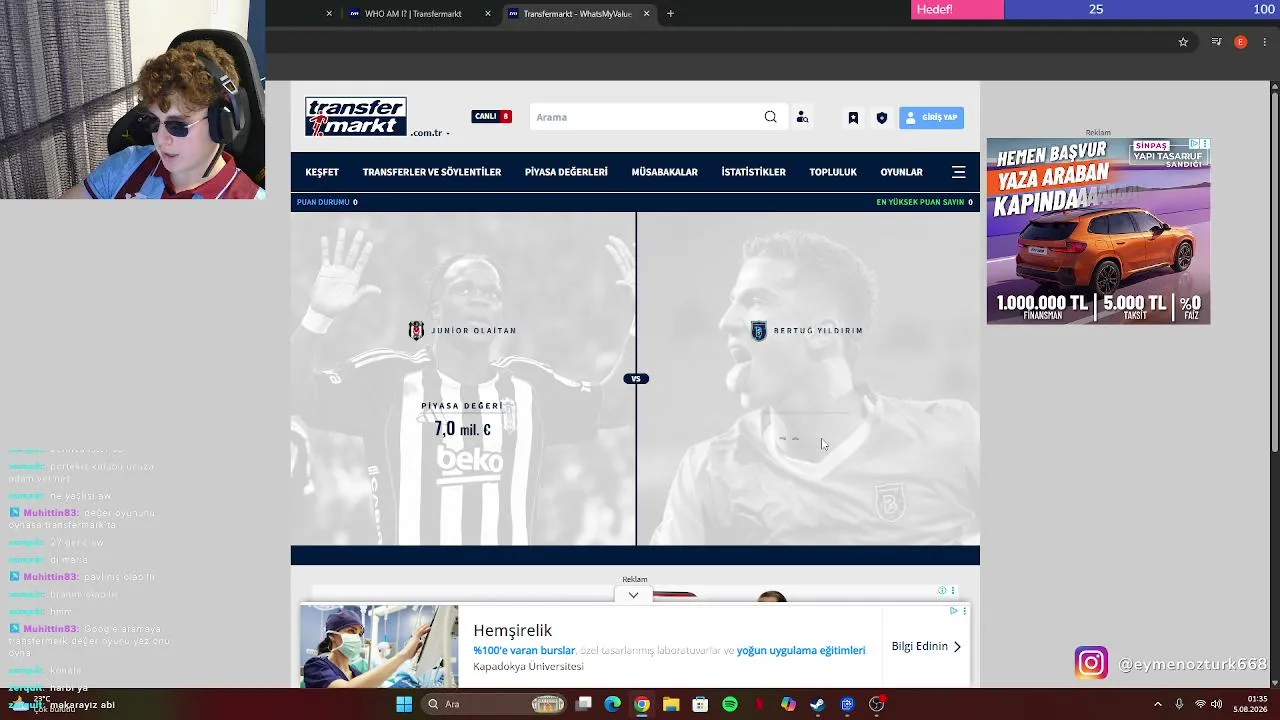The image size is (1280, 720).
Task: Click the taskbar Ara search box
Action: [494, 704]
